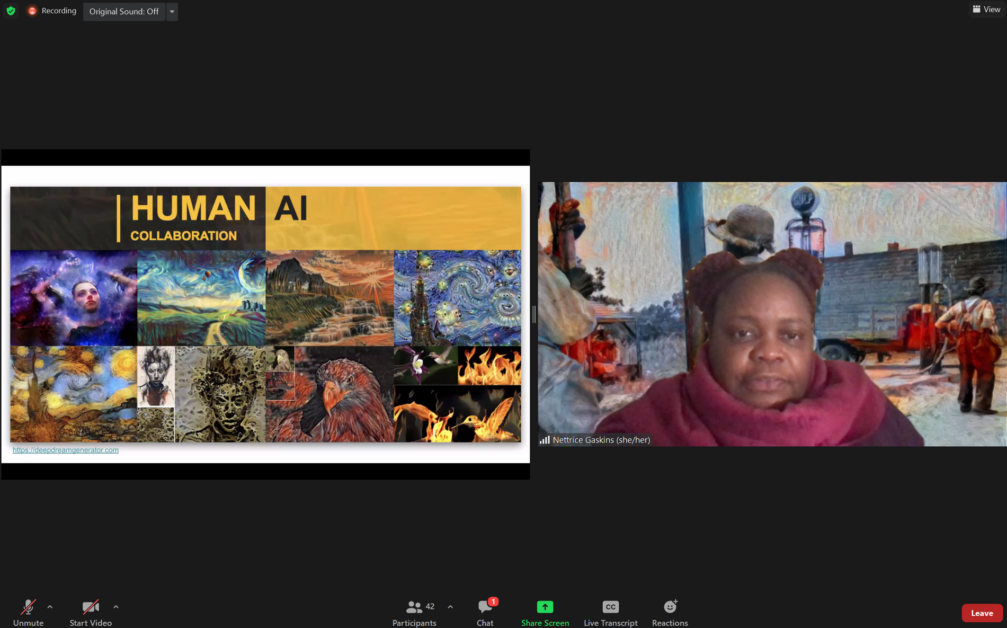Start Video with camera icon

(91, 613)
